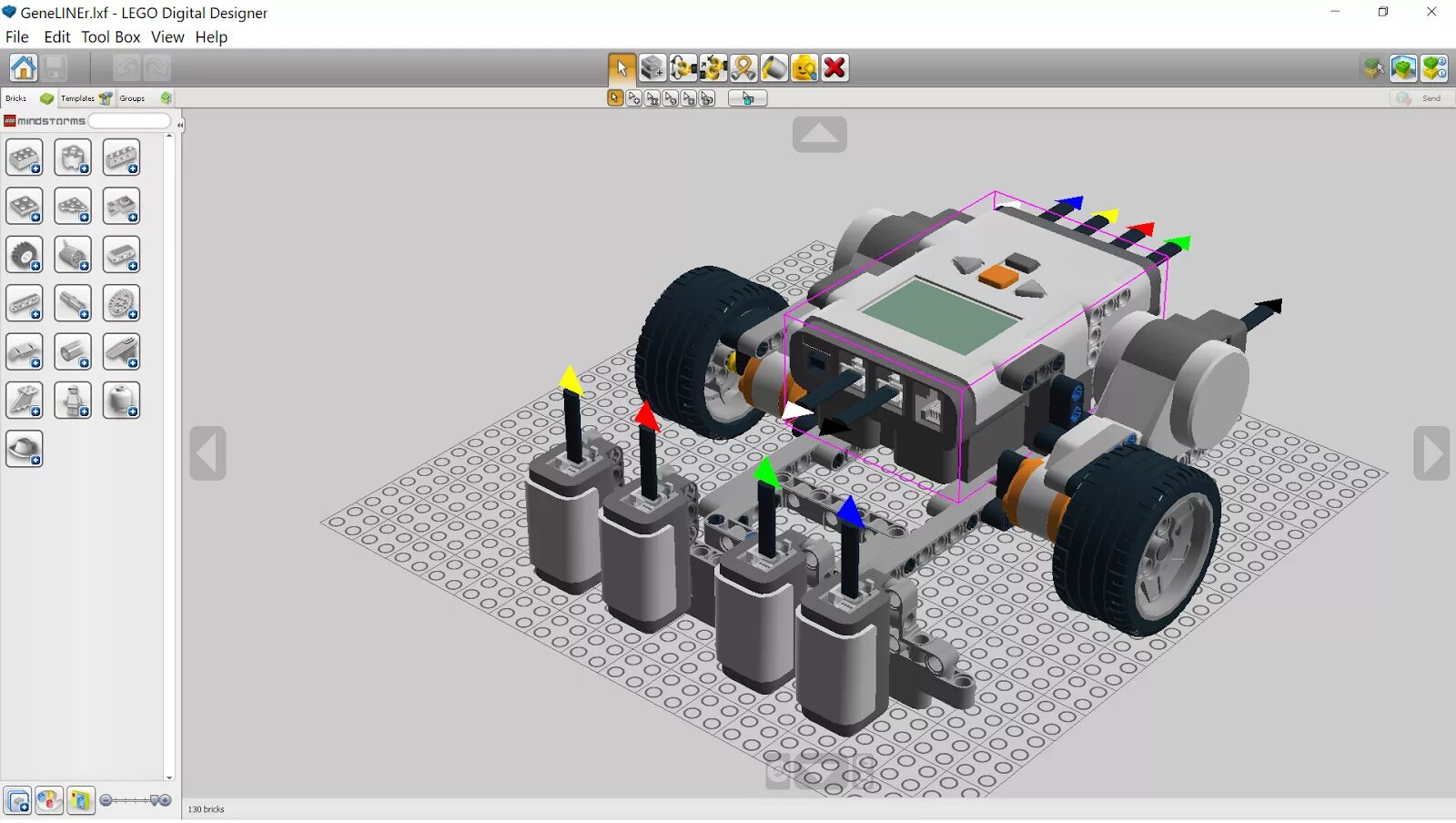Open the File menu
1456x823 pixels.
17,37
